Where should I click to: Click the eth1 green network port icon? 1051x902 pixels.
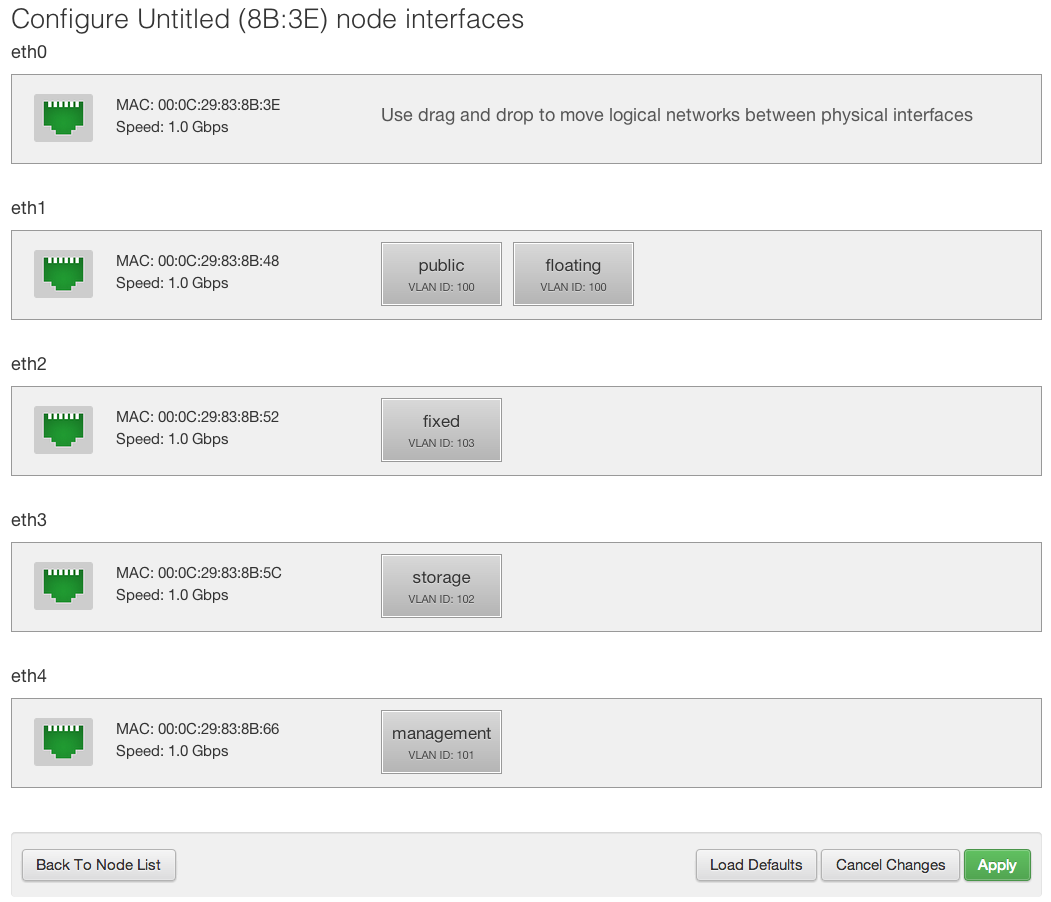point(64,274)
